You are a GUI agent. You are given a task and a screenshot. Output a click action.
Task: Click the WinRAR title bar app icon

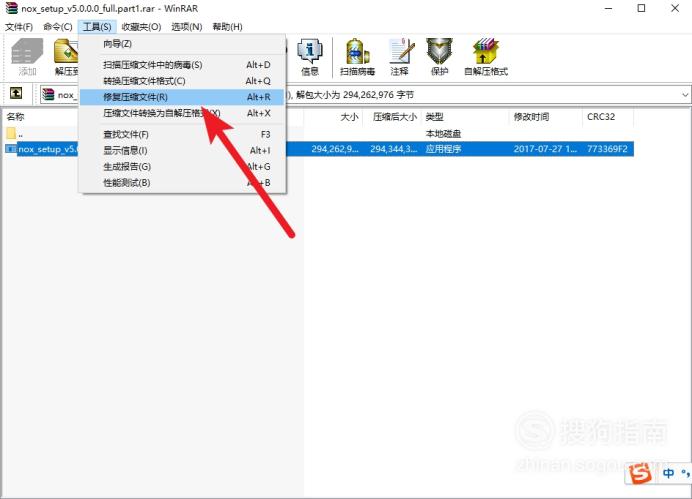[11, 8]
